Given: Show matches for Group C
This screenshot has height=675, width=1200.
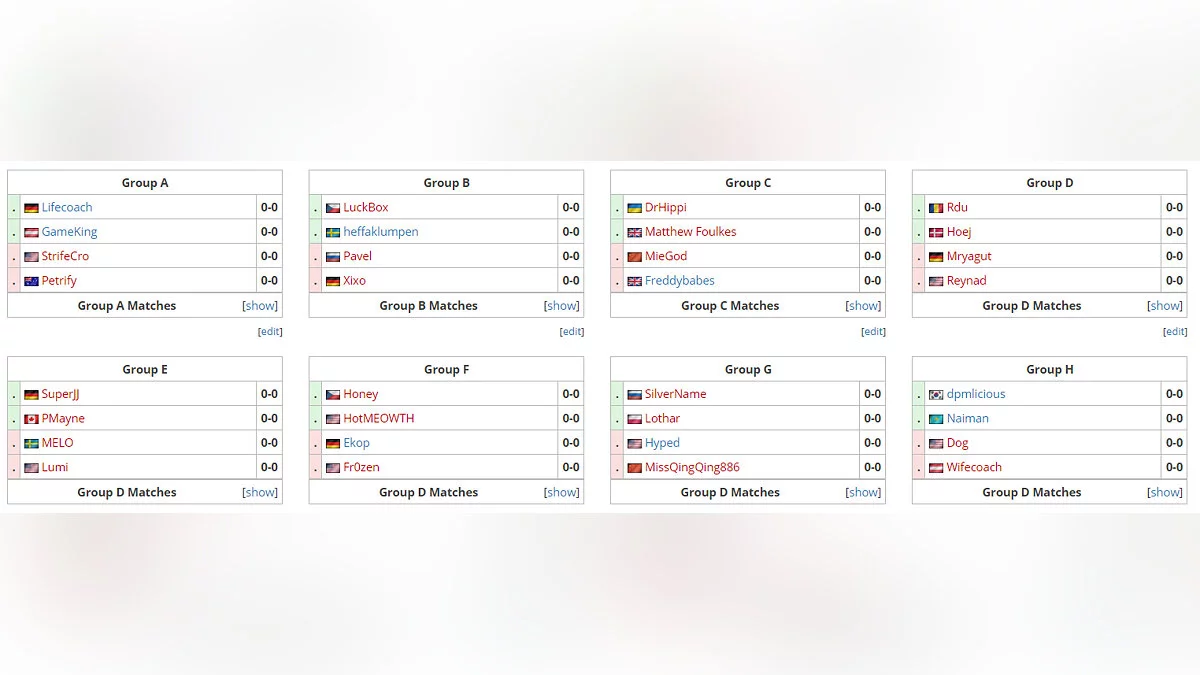Looking at the screenshot, I should click(x=863, y=306).
